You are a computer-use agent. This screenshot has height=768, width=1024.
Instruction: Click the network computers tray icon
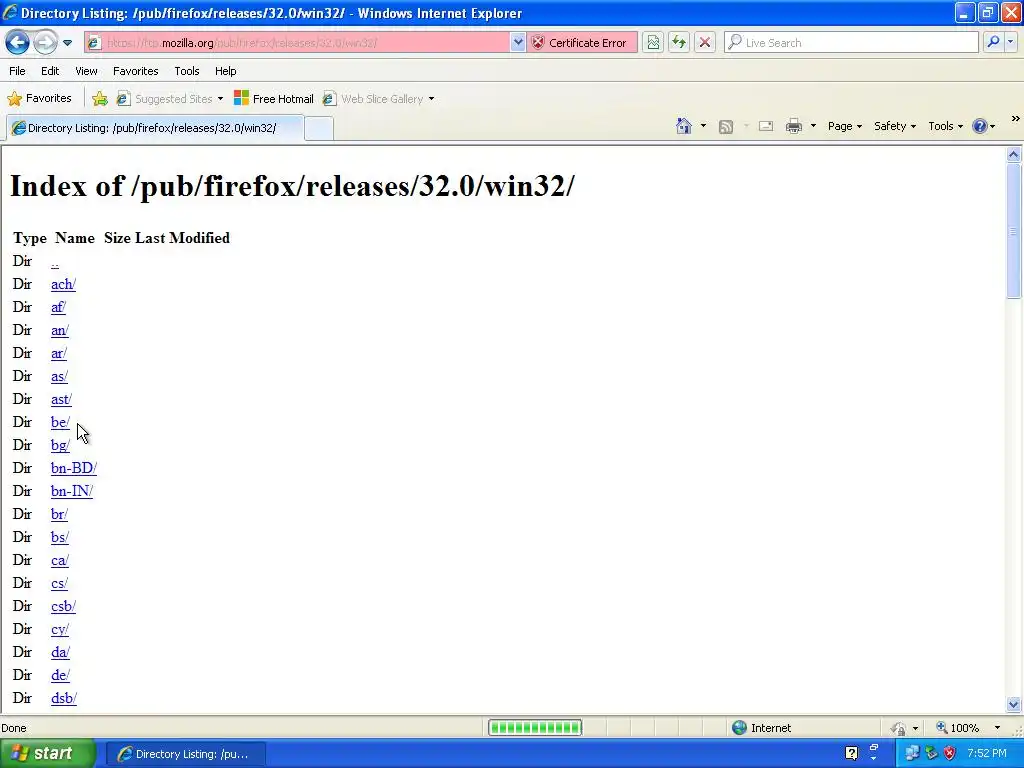pos(912,754)
